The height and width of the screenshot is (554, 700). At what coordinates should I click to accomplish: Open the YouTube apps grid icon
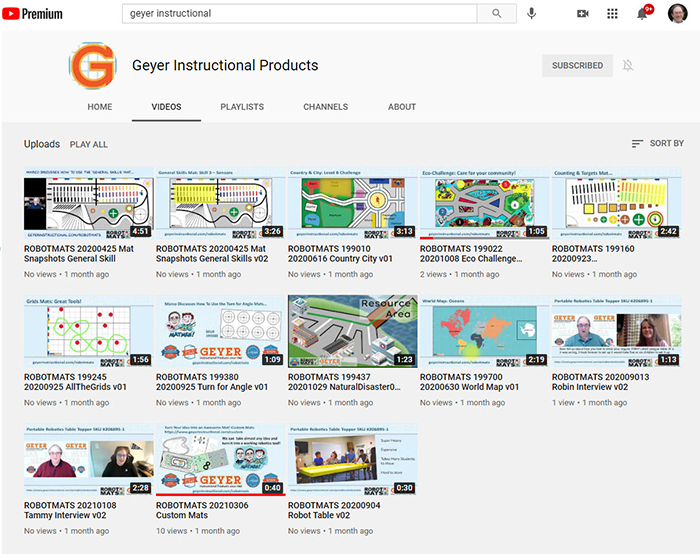click(612, 14)
